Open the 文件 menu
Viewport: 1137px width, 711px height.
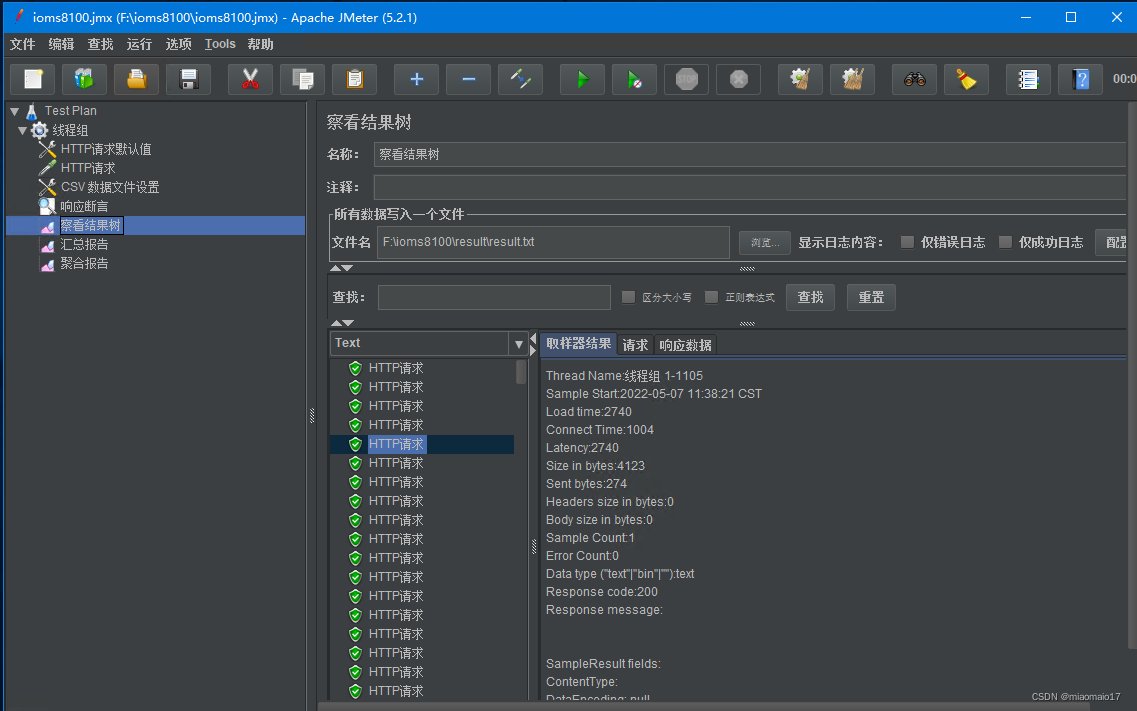(x=22, y=44)
